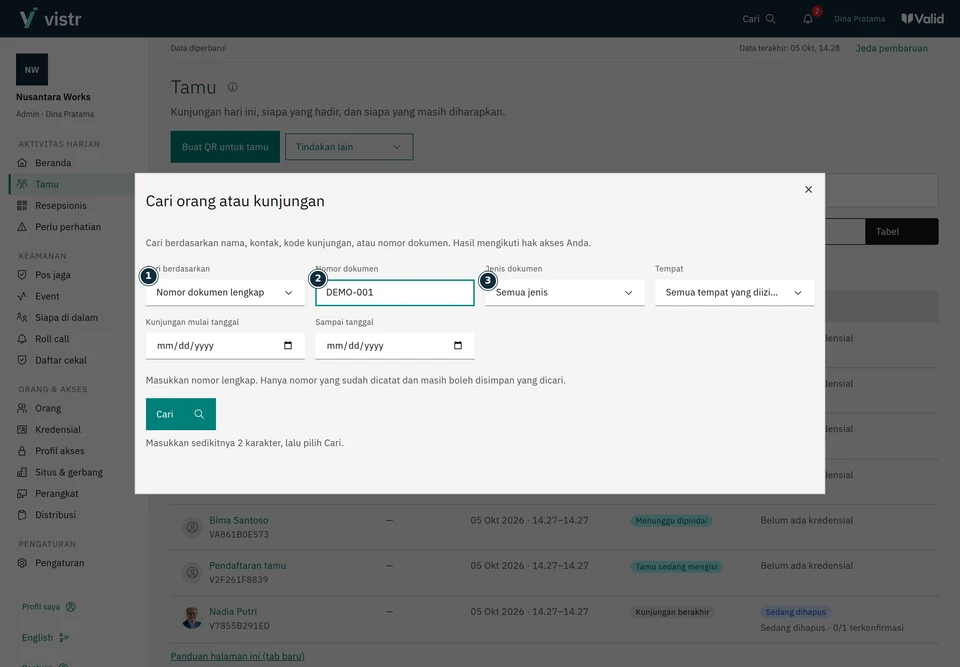
Task: Click the Valid logo in header
Action: pos(923,19)
